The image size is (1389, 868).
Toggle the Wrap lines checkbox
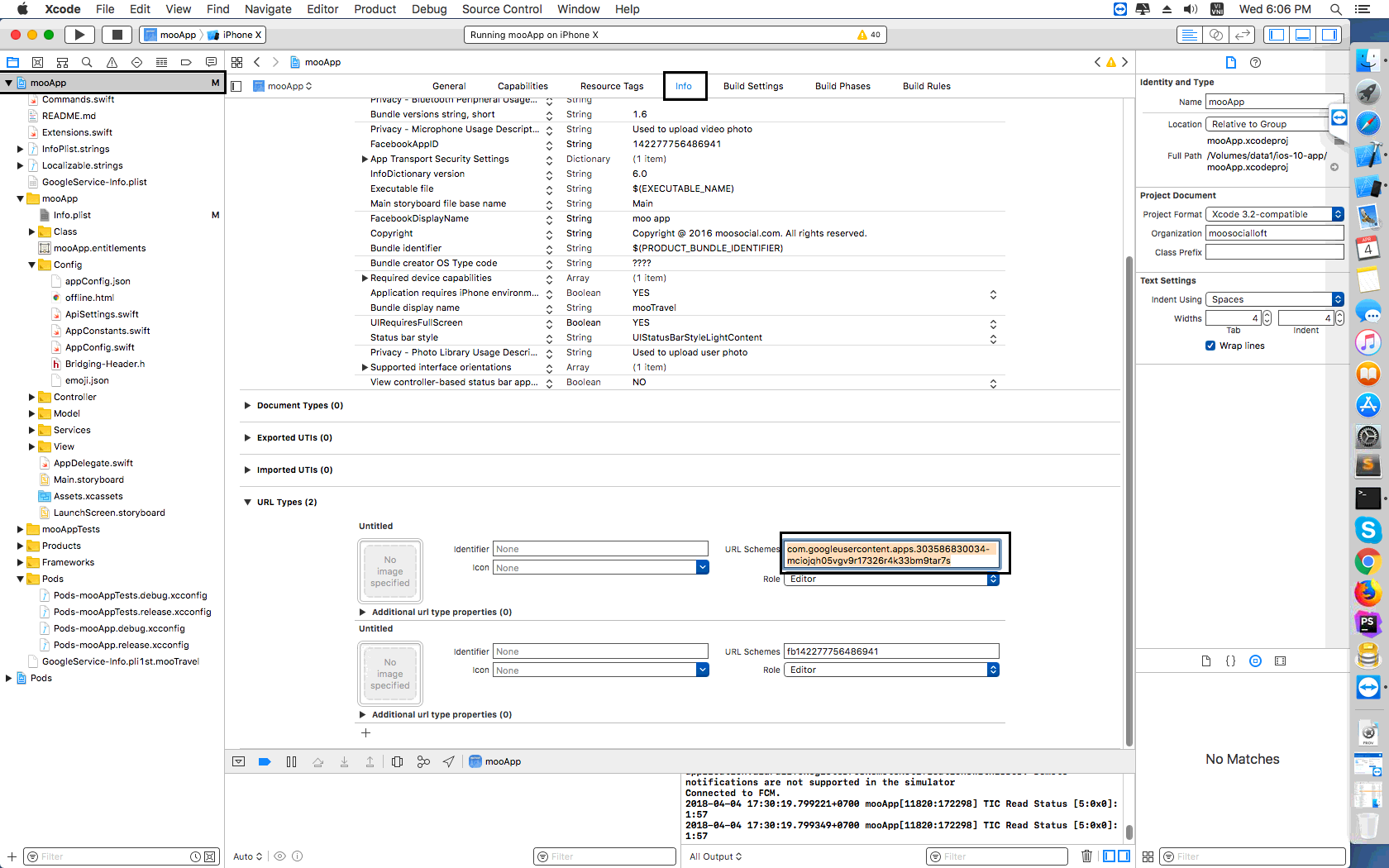click(x=1210, y=346)
